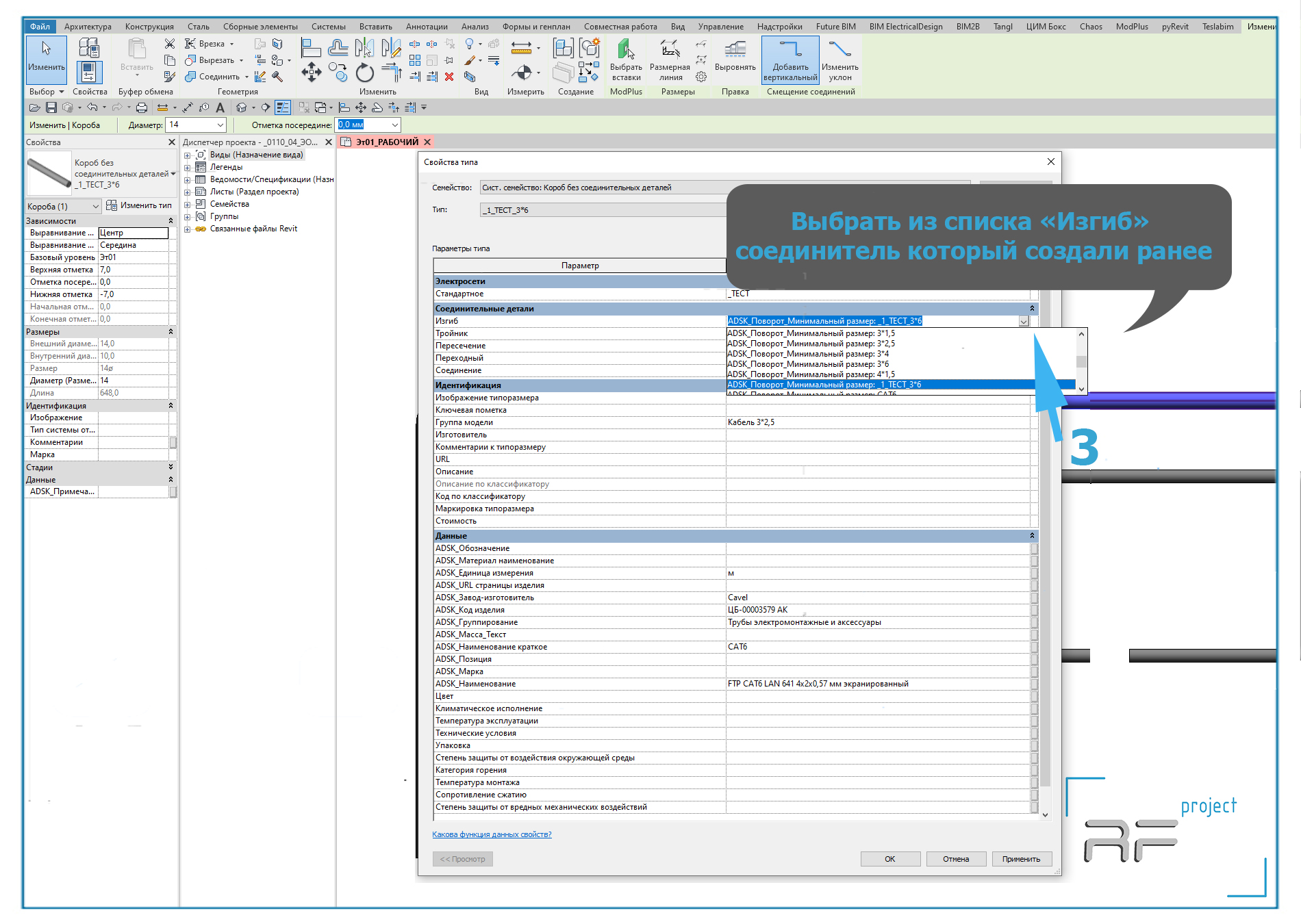Select the Rotate tool in Modify panel
Image resolution: width=1301 pixels, height=924 pixels.
coord(365,73)
